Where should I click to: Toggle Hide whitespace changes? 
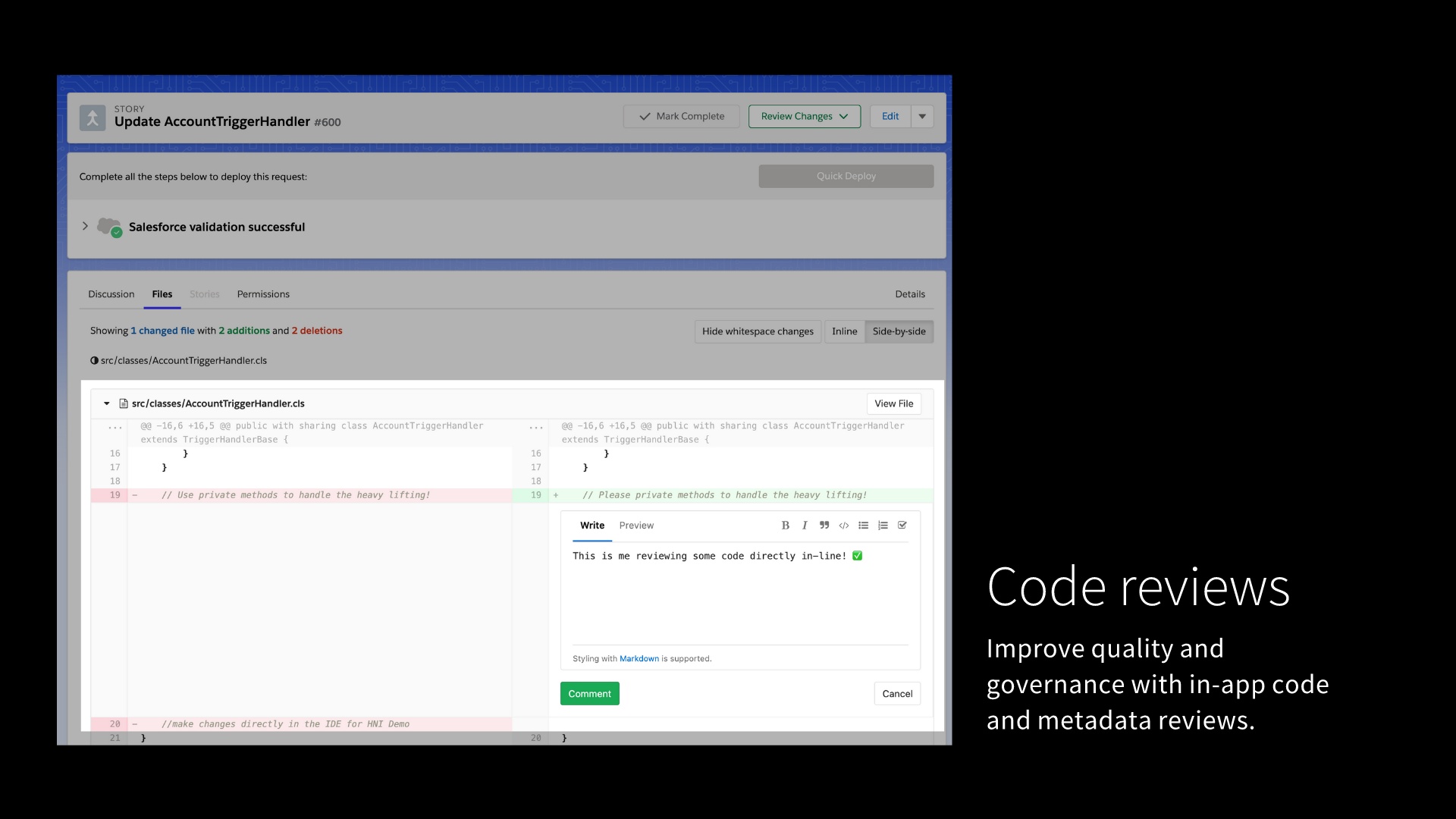pyautogui.click(x=757, y=331)
